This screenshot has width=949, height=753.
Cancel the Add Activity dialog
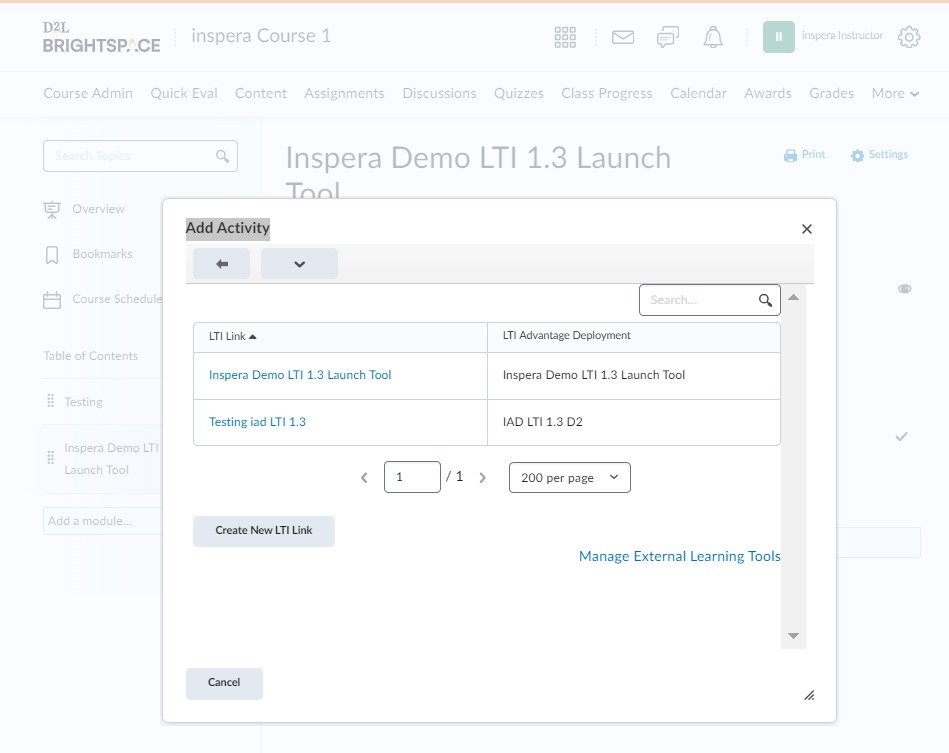[224, 683]
